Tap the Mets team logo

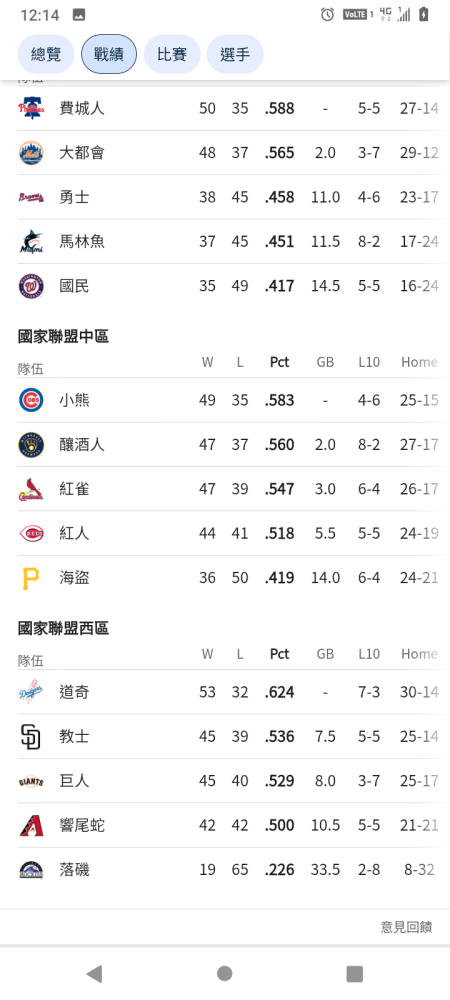pos(31,153)
